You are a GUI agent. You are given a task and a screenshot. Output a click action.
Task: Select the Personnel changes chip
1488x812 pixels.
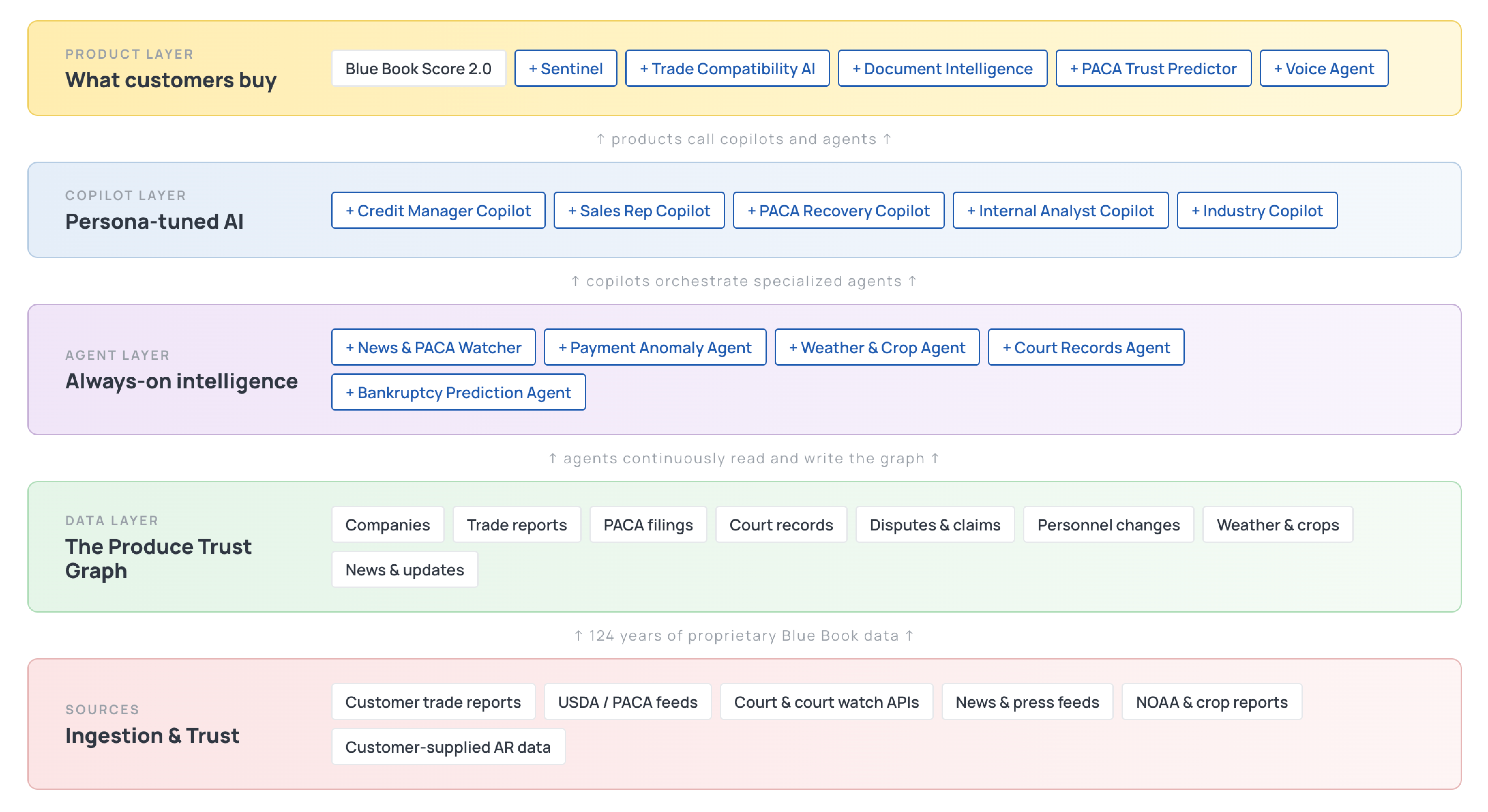1108,525
